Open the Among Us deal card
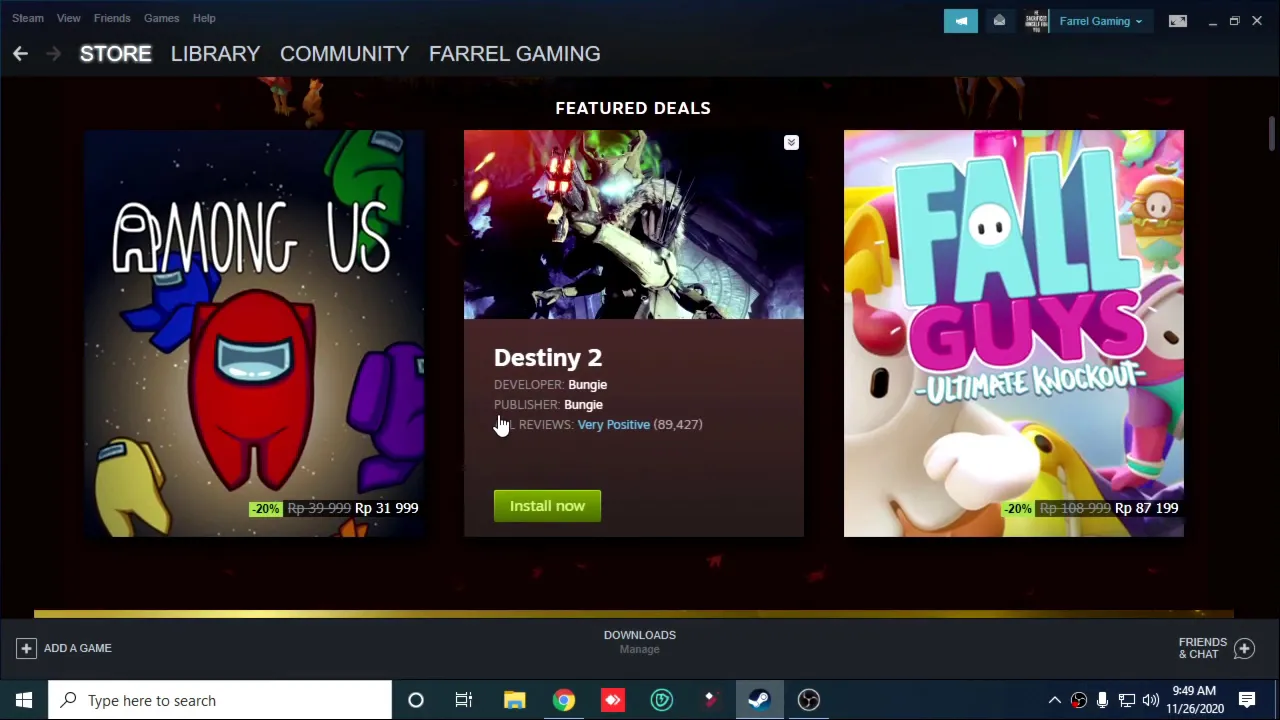 point(254,333)
